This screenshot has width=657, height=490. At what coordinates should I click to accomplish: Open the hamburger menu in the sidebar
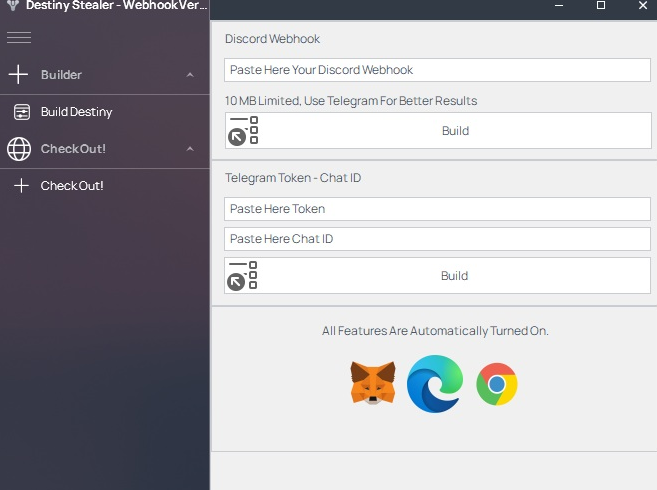click(19, 37)
